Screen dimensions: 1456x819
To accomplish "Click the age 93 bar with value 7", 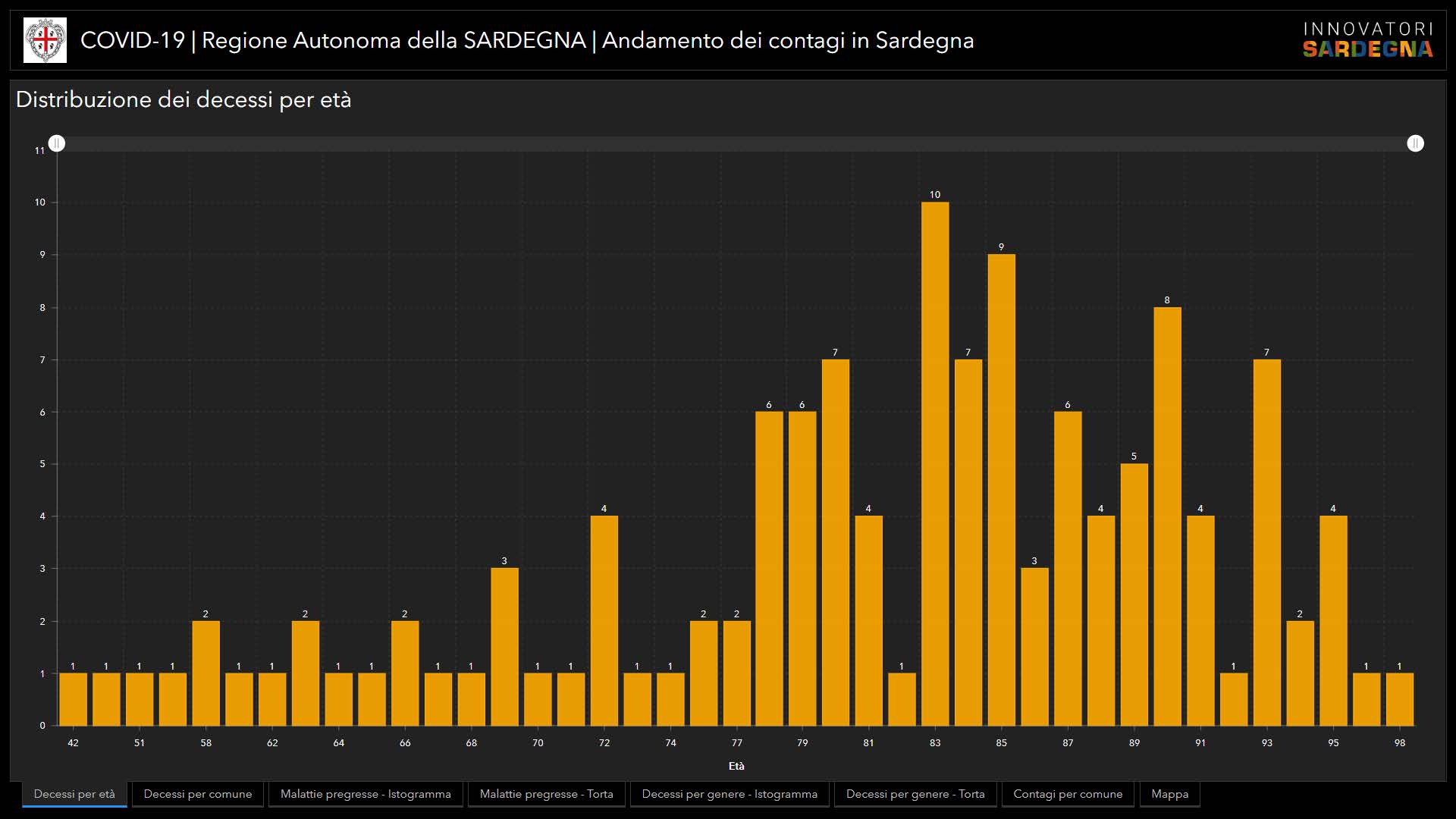I will point(1266,542).
